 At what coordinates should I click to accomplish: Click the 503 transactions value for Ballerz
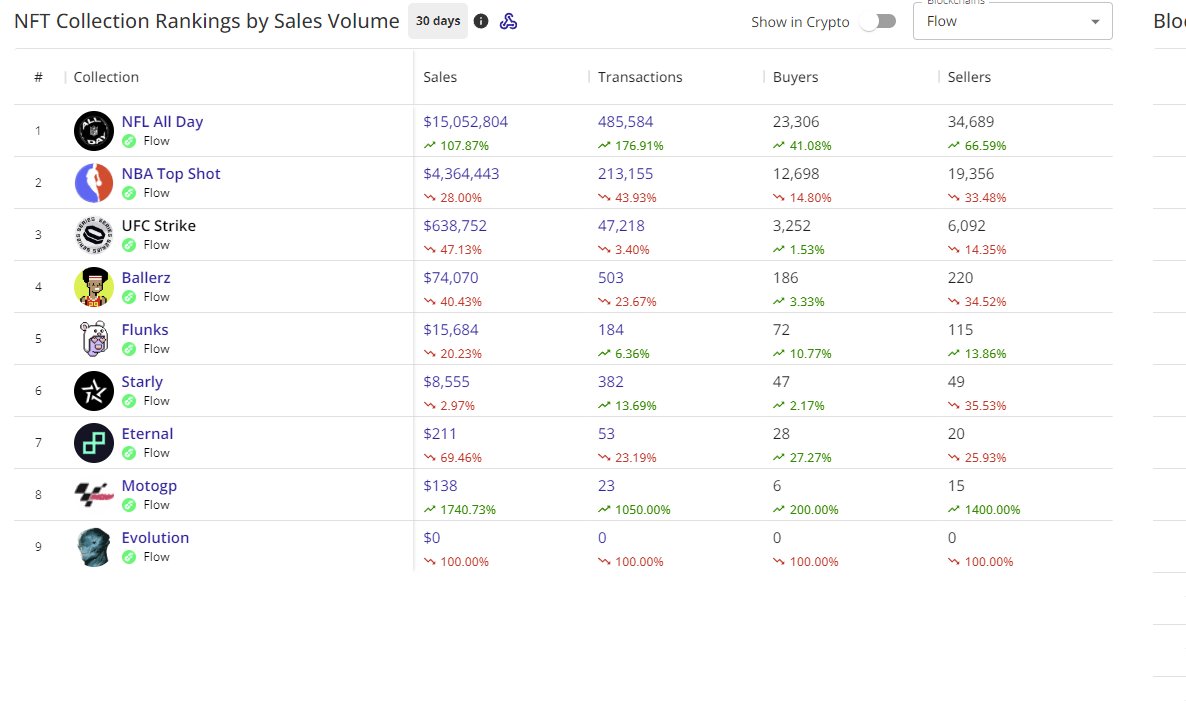(x=610, y=278)
